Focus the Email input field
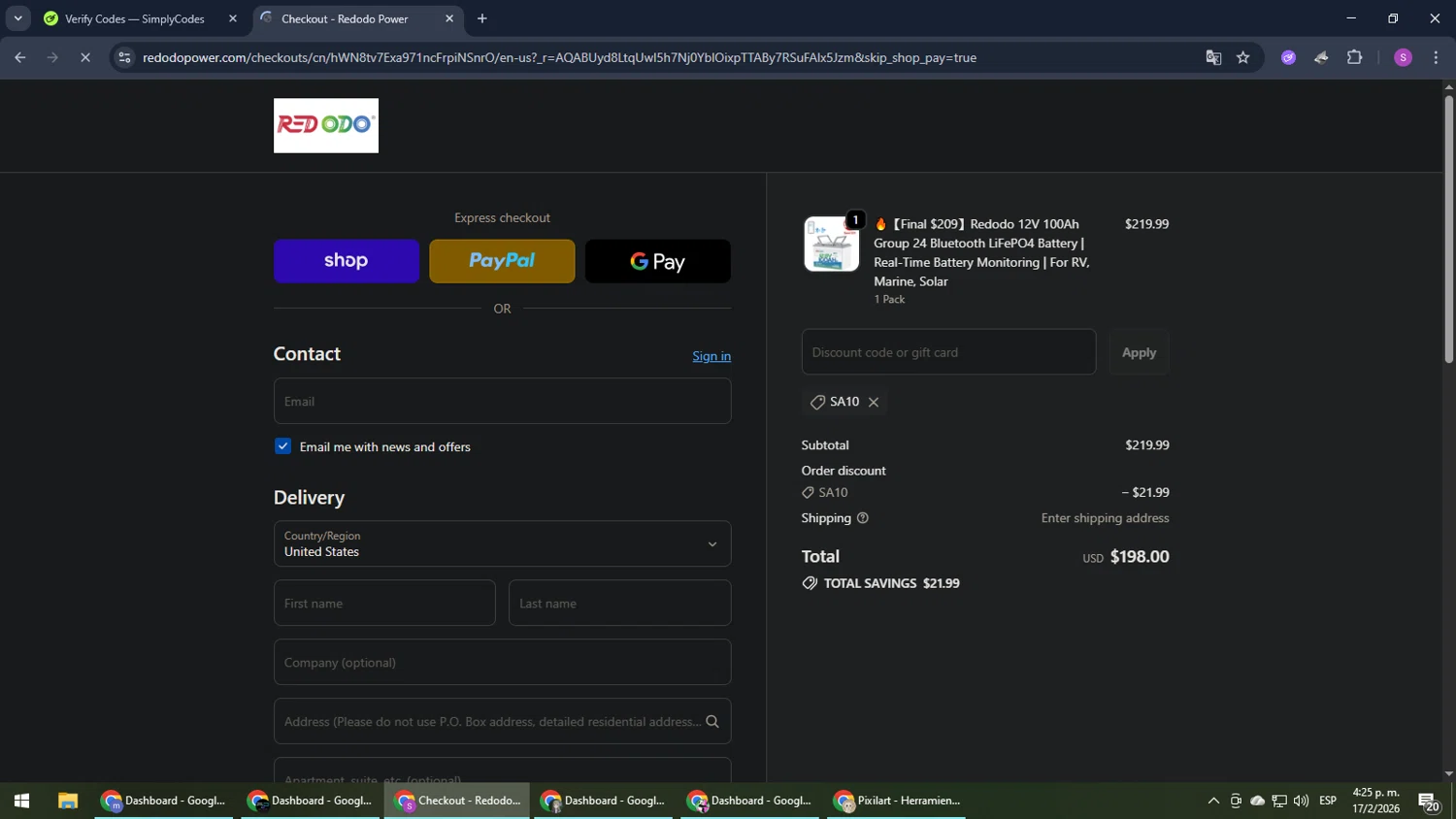1456x819 pixels. coord(502,401)
